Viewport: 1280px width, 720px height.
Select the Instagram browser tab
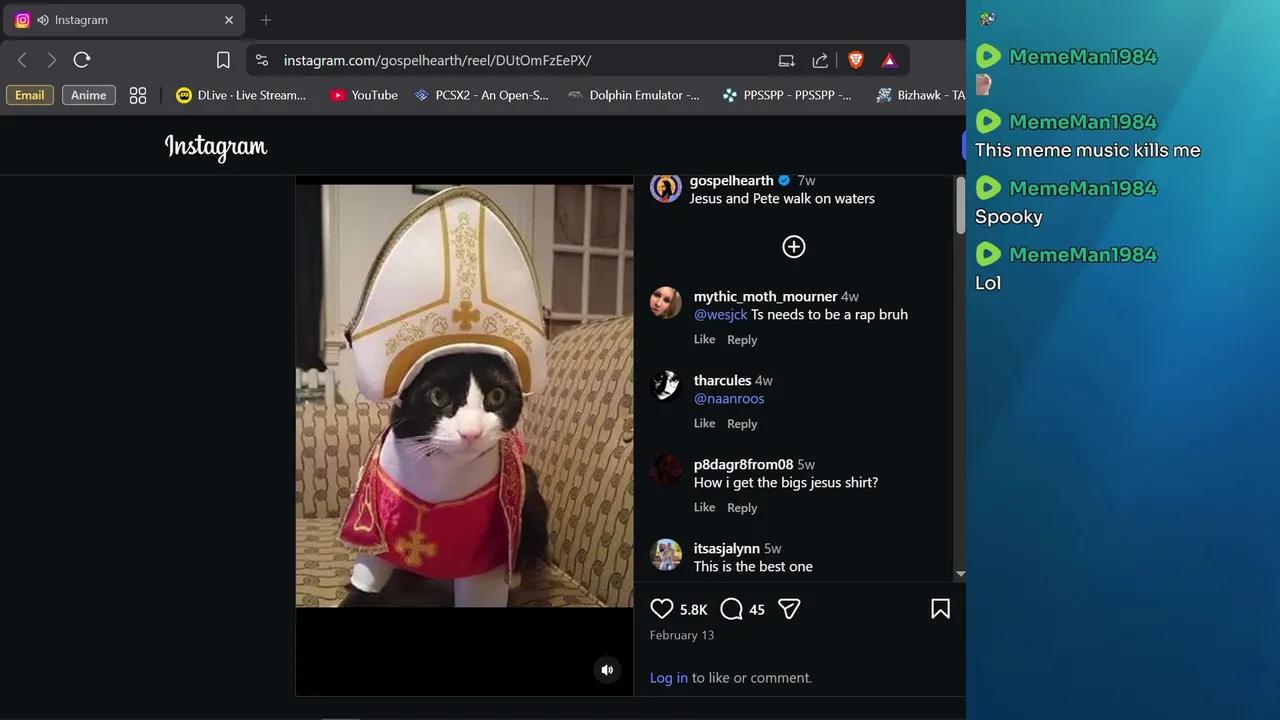pyautogui.click(x=124, y=20)
